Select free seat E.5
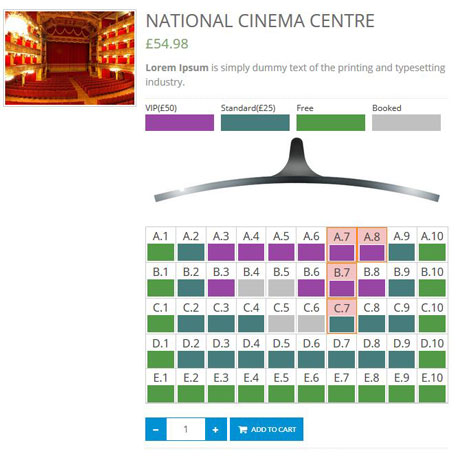470x457 pixels. 281,386
